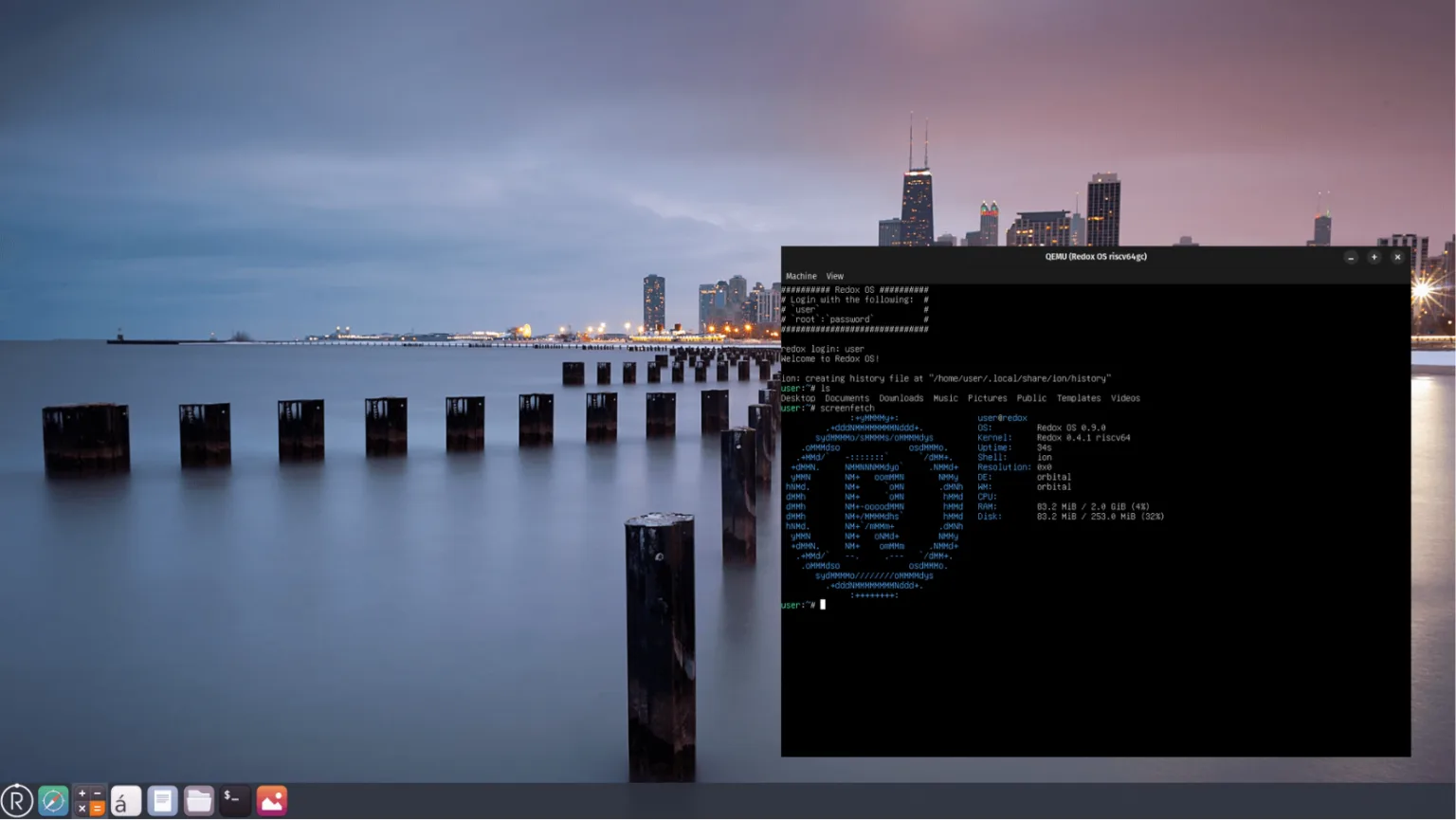Open the View menu in QEMU
The image size is (1456, 820).
click(834, 276)
